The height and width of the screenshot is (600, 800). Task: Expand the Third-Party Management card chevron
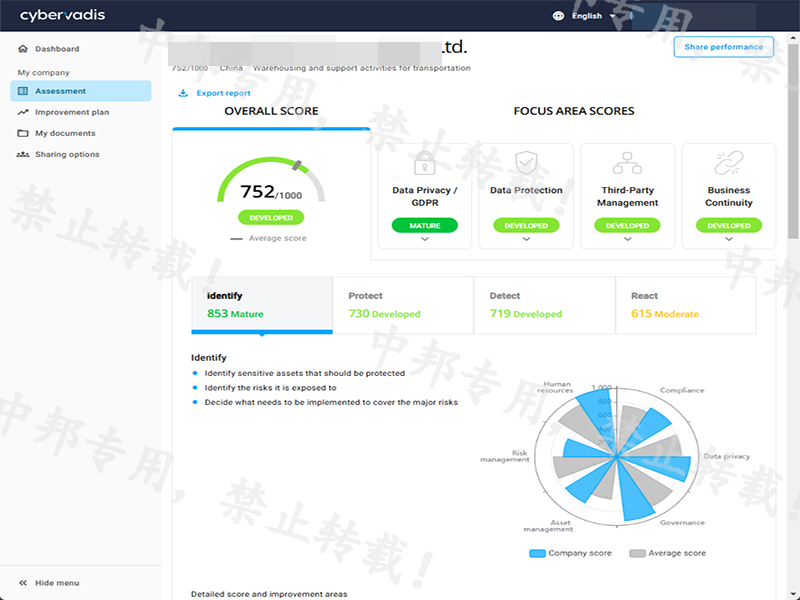click(x=627, y=239)
